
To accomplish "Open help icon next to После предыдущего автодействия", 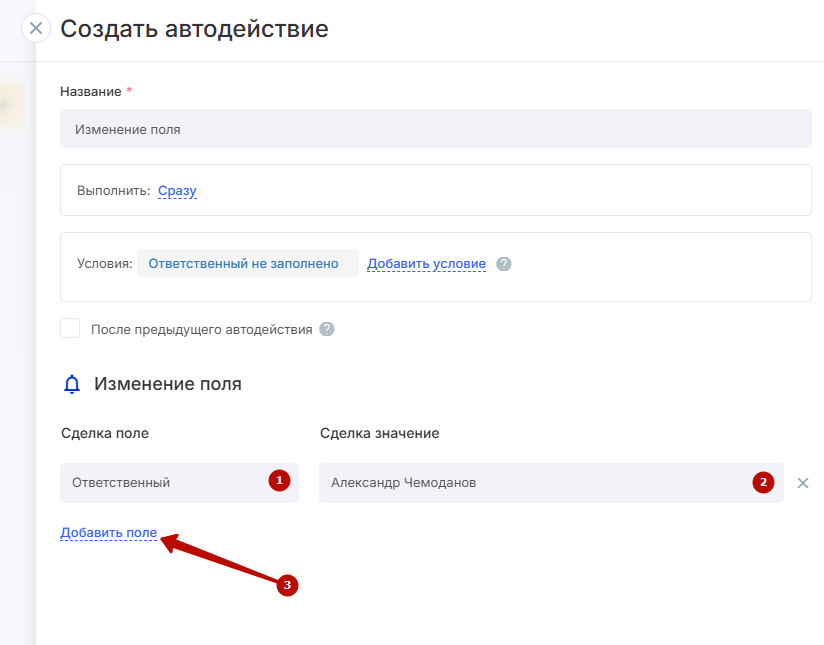I will (x=327, y=329).
